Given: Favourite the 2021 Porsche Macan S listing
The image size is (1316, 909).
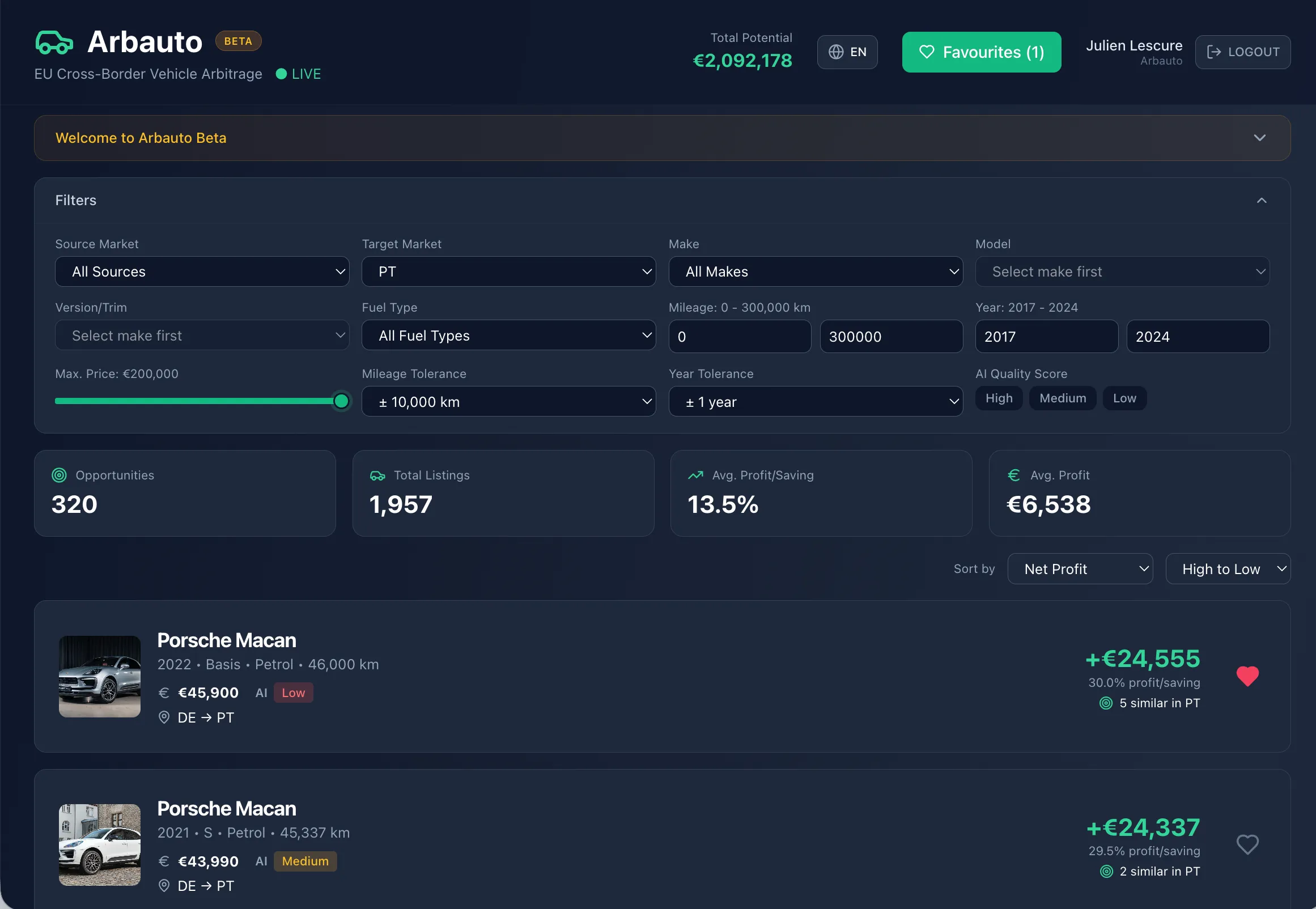Looking at the screenshot, I should click(x=1247, y=844).
